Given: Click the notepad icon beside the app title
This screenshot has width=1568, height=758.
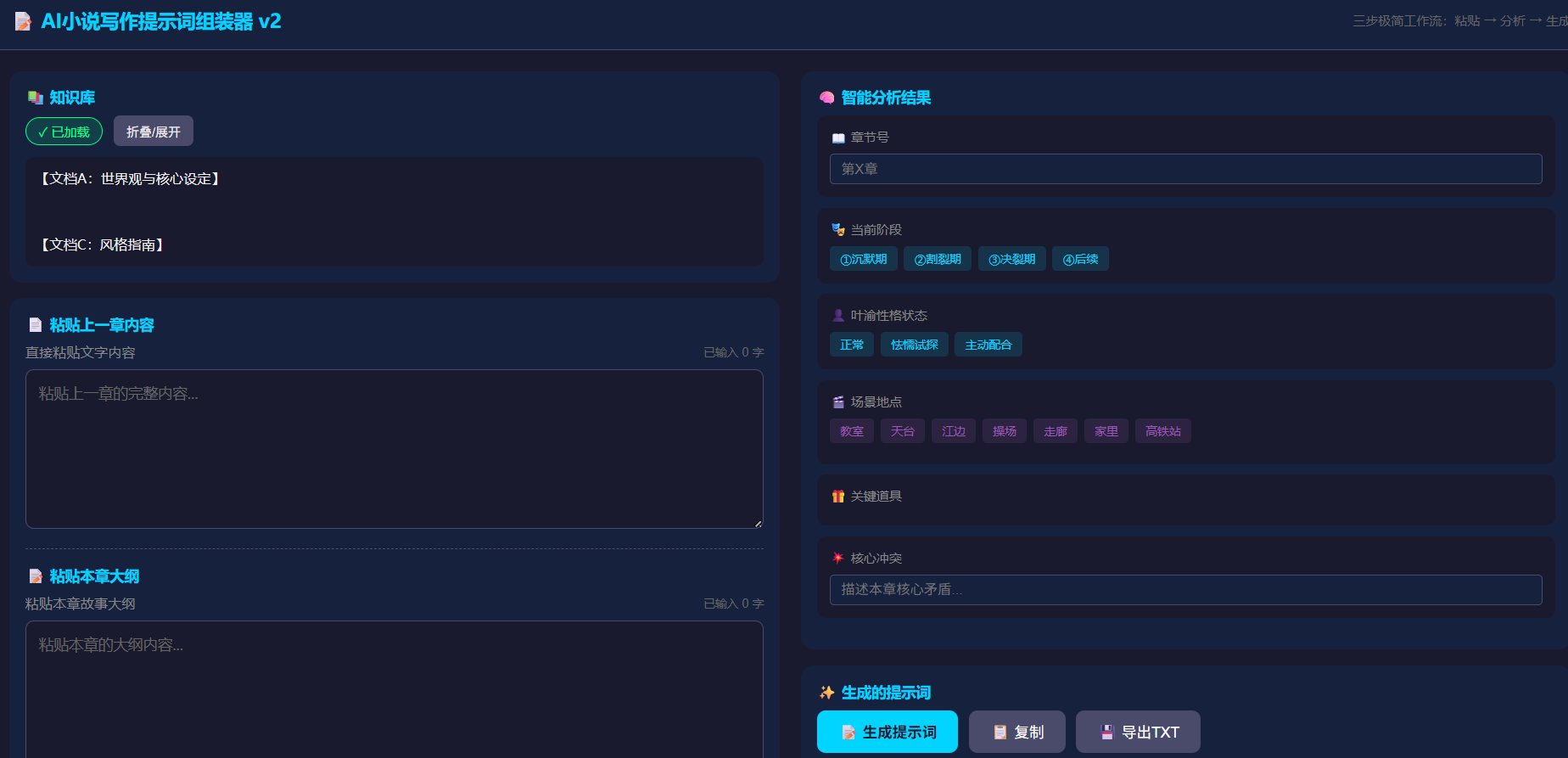Looking at the screenshot, I should point(23,21).
